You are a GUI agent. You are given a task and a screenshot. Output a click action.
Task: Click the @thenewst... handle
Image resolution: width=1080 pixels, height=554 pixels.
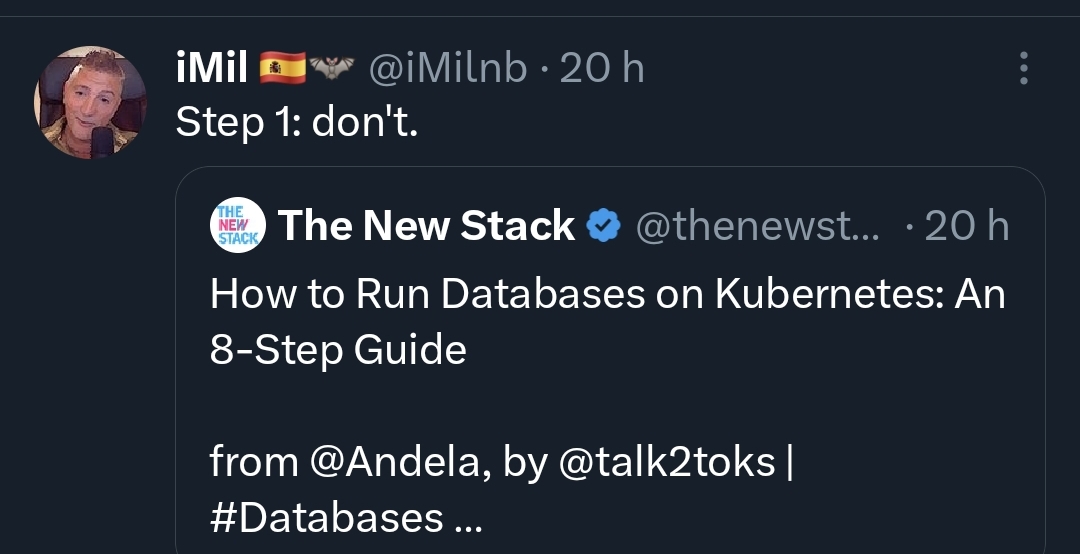(758, 225)
